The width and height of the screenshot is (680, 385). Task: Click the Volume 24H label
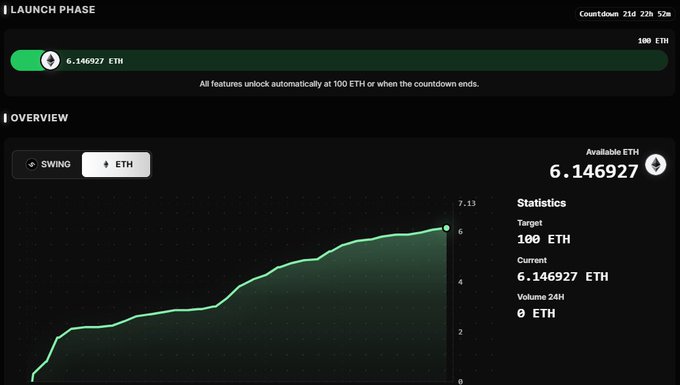coord(540,297)
